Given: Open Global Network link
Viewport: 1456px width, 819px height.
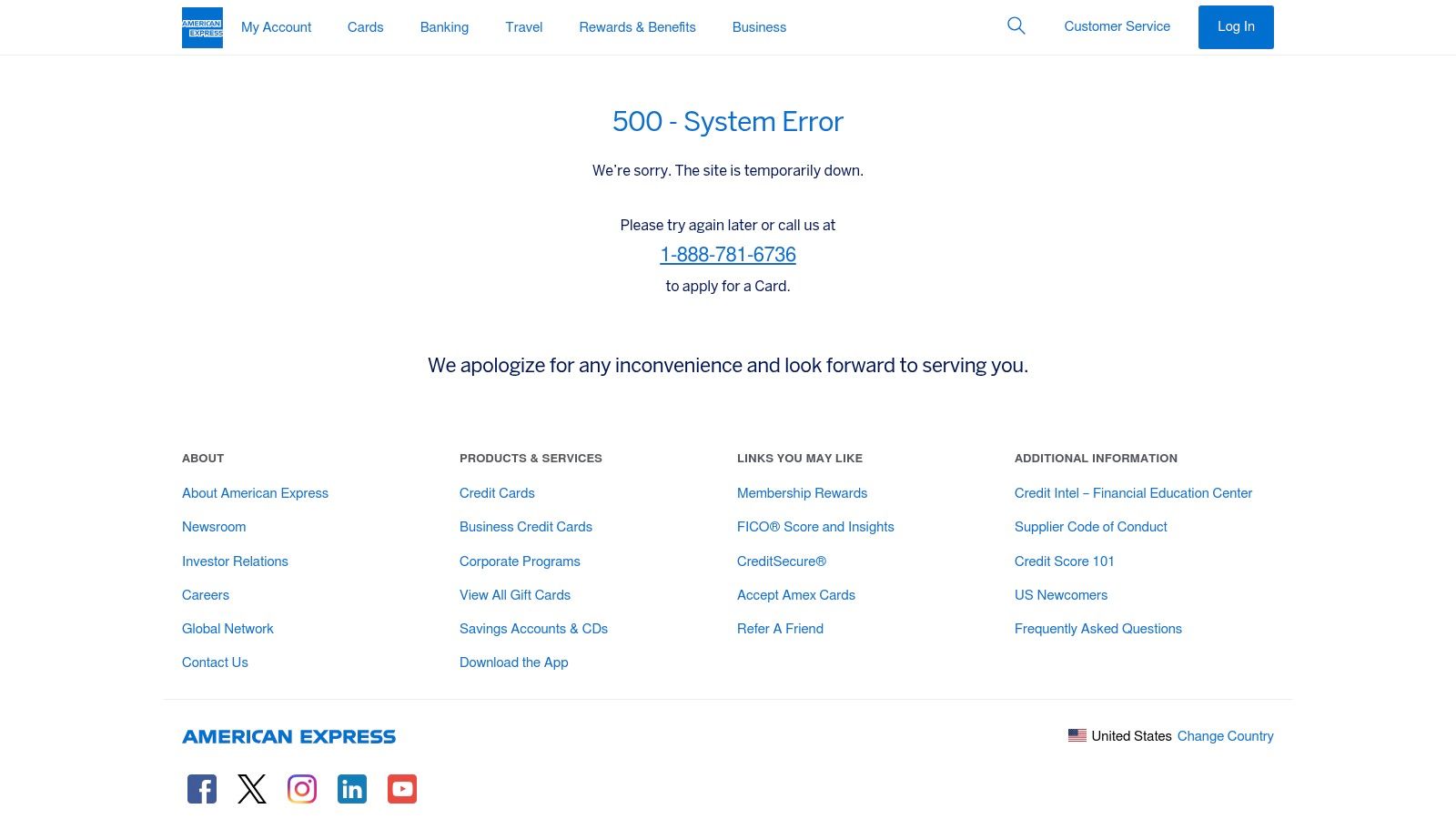Looking at the screenshot, I should (227, 629).
